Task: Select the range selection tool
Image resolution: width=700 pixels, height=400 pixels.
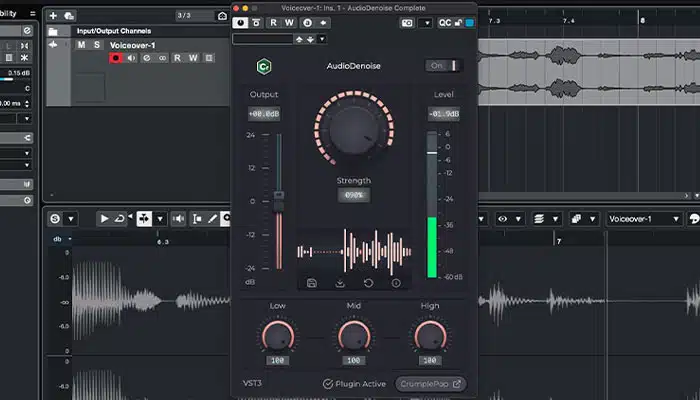Action: [197, 219]
